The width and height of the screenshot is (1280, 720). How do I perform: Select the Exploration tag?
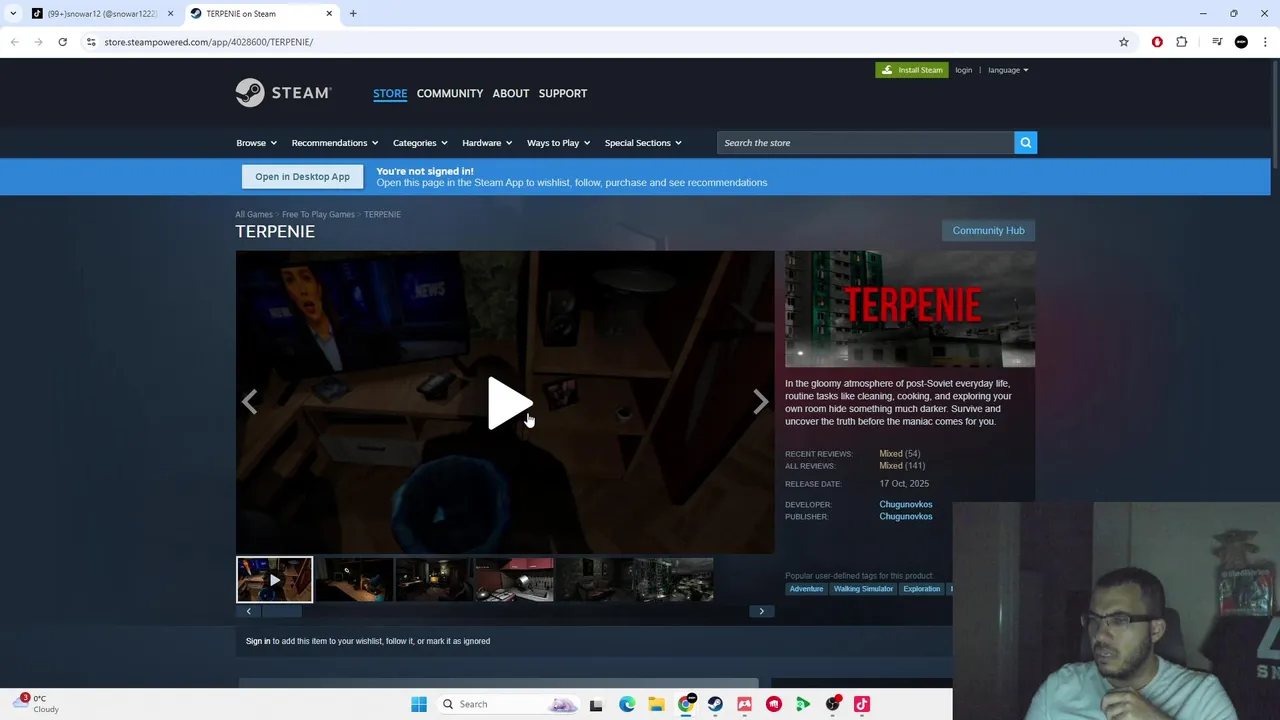click(x=921, y=589)
